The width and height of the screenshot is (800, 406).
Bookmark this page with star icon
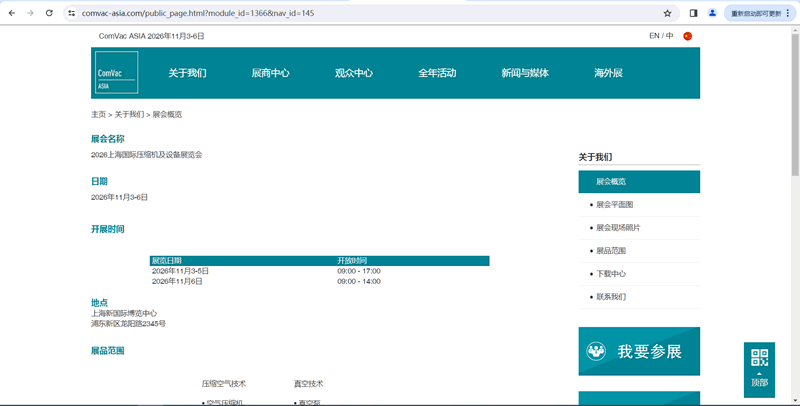[x=667, y=13]
